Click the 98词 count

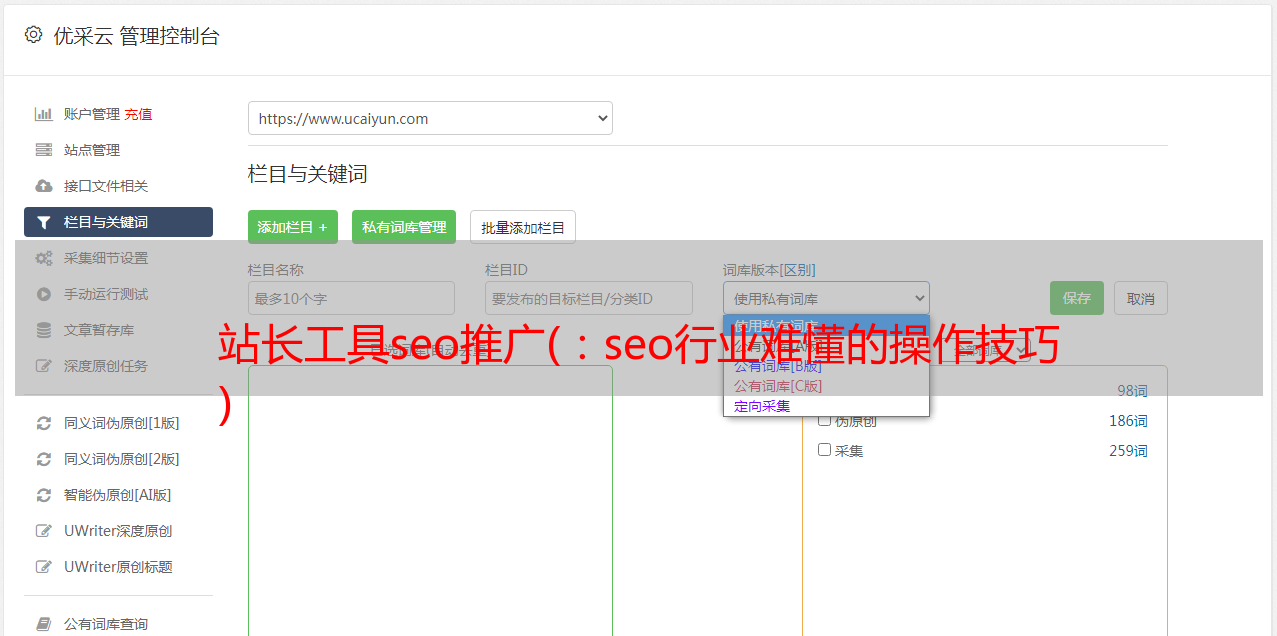(x=1132, y=391)
